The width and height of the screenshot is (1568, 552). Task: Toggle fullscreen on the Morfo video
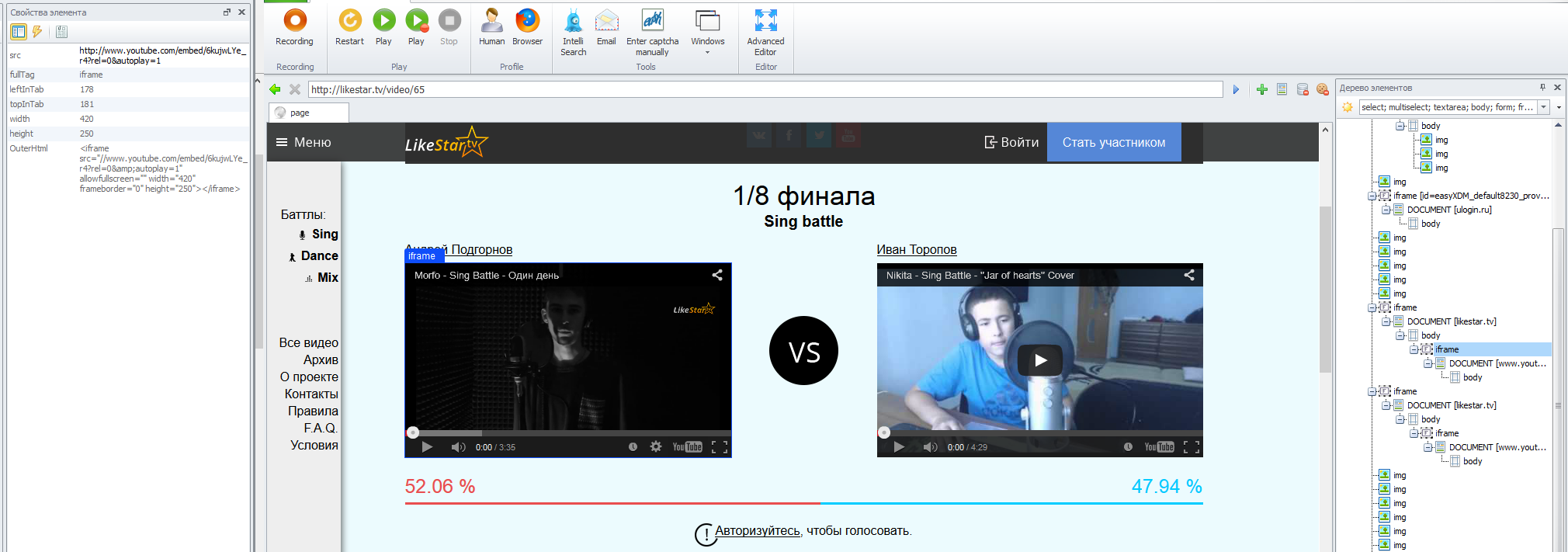click(720, 446)
